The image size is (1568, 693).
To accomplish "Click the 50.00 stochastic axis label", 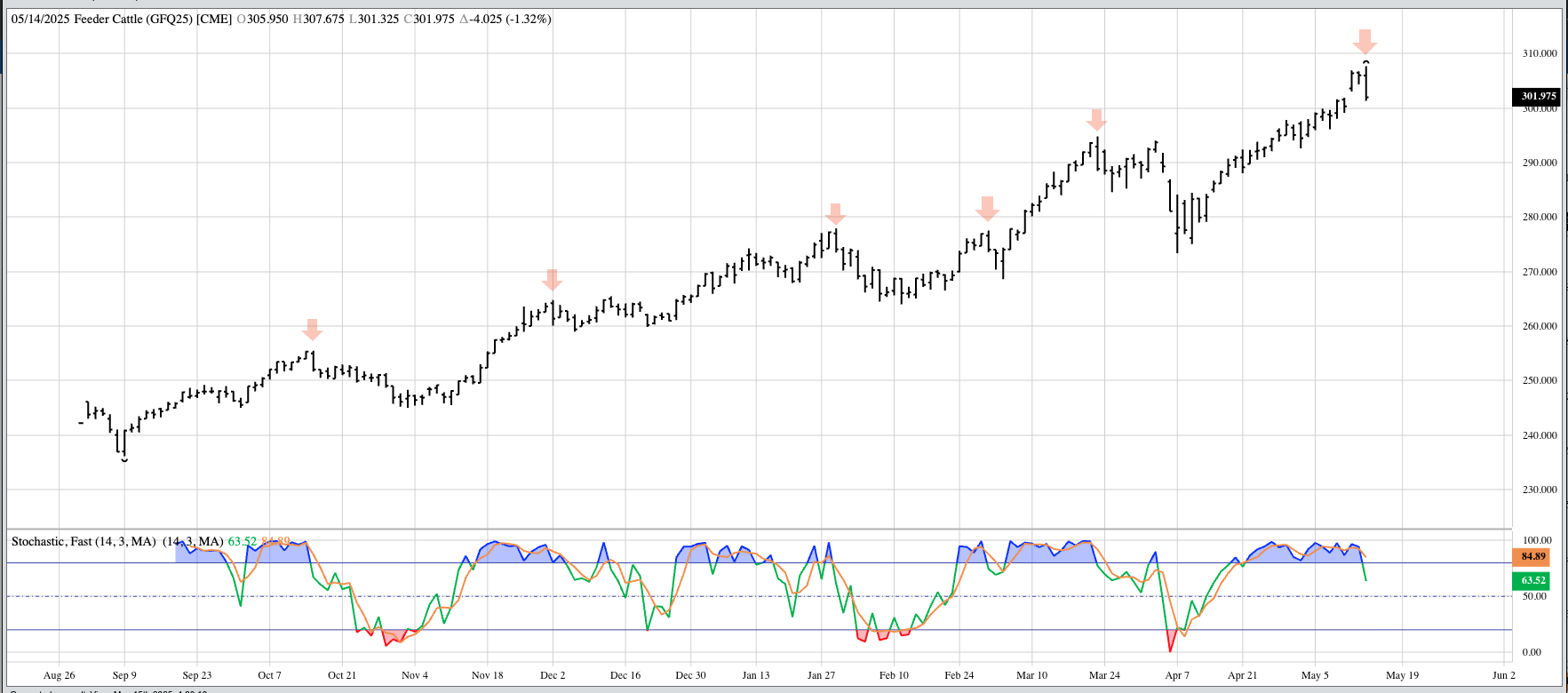I will point(1534,596).
